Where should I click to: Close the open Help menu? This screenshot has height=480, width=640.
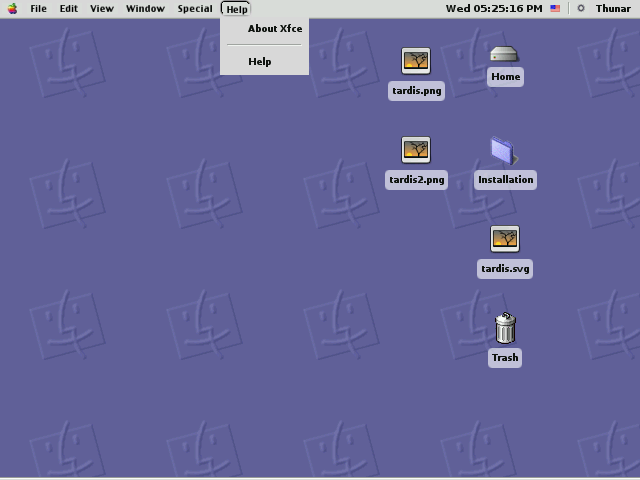(236, 9)
